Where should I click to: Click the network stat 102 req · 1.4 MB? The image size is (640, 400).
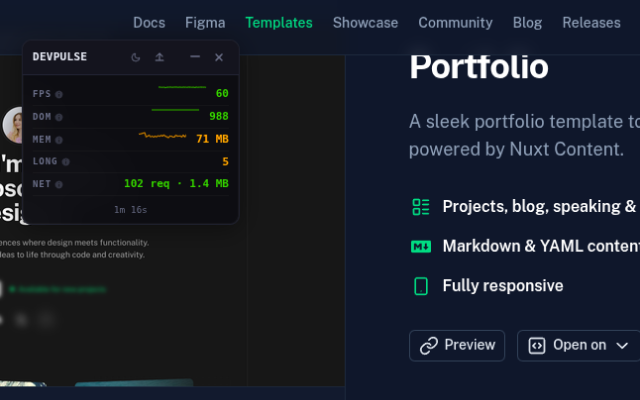click(x=176, y=184)
